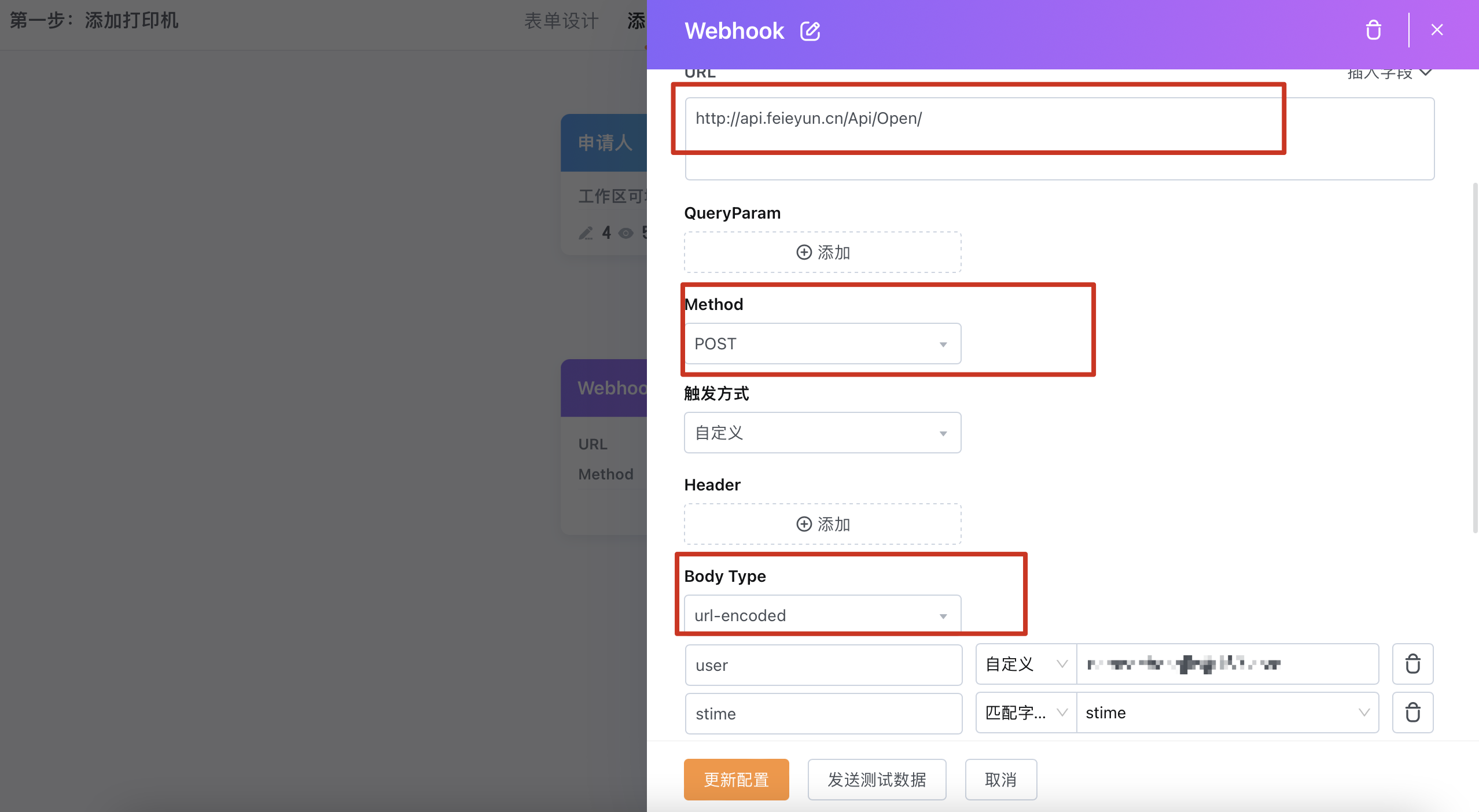Click the blurred user value field
The image size is (1479, 812).
(1227, 664)
